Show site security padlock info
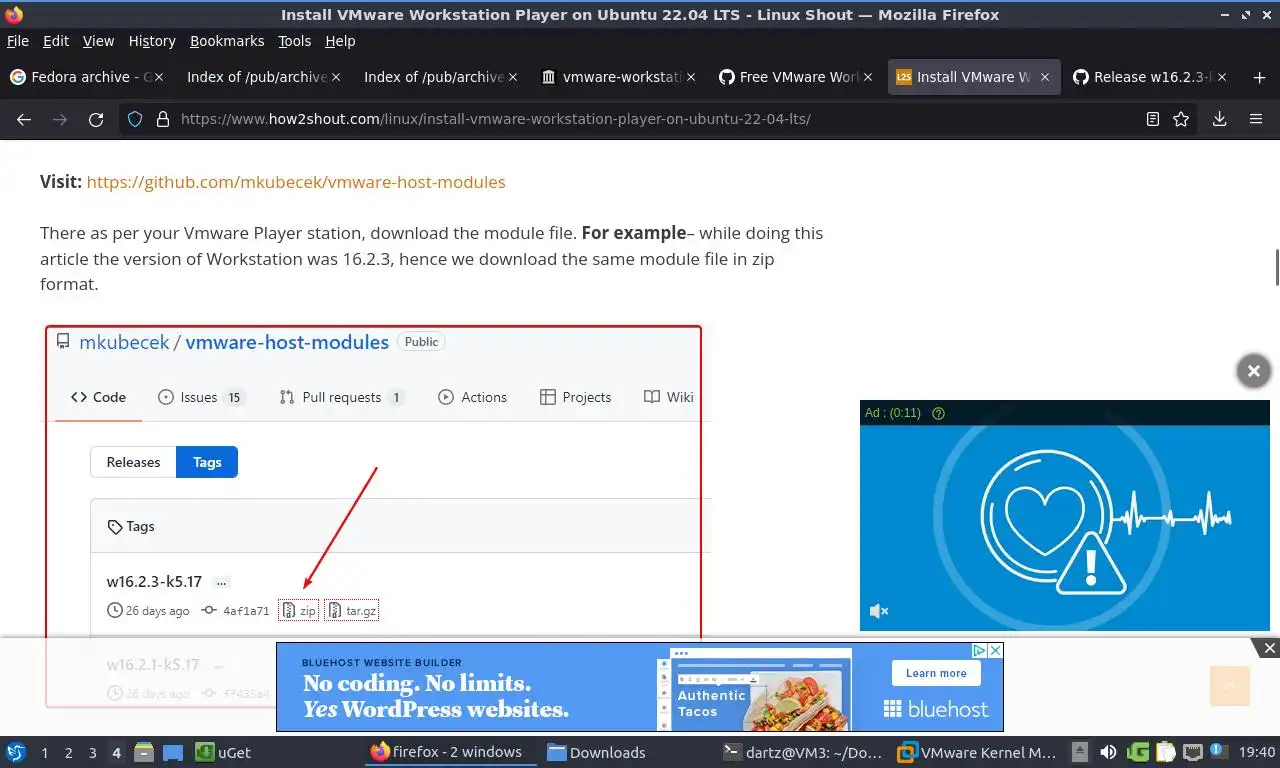Screen dimensions: 1280x768 (x=163, y=119)
